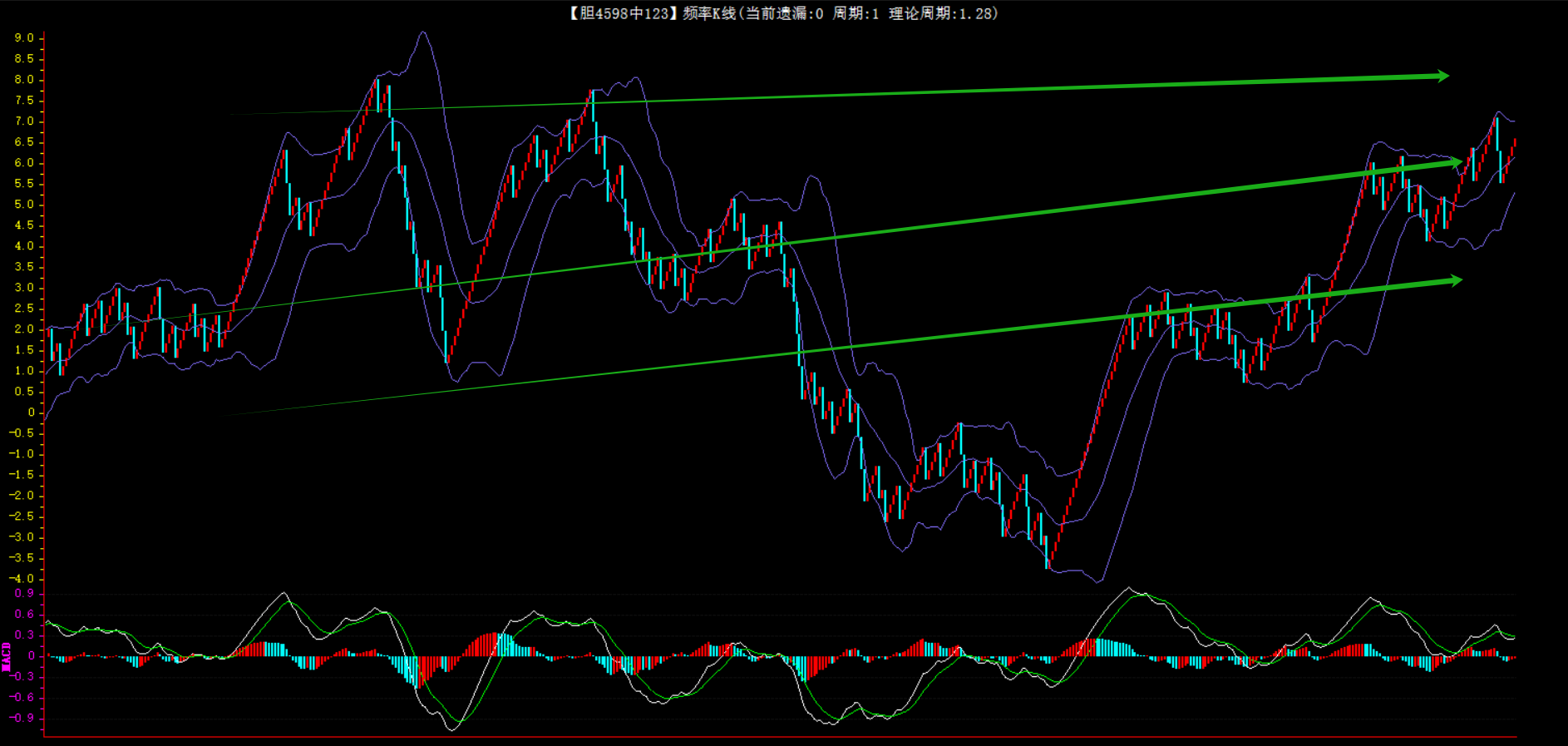
Task: Click the middle green trend arrow's arrowhead
Action: point(1455,162)
